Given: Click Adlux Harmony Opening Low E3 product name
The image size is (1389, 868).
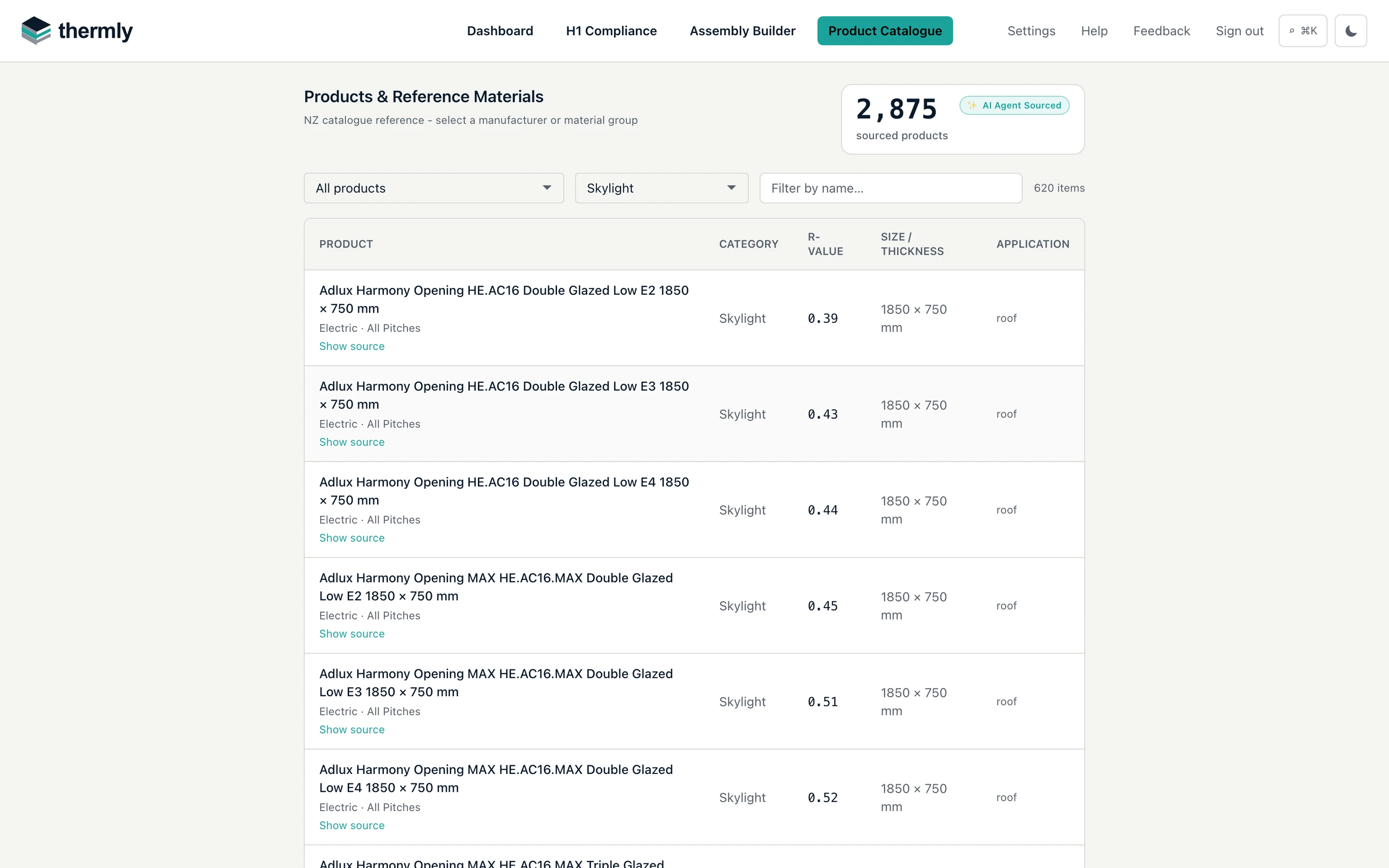Looking at the screenshot, I should (x=504, y=395).
